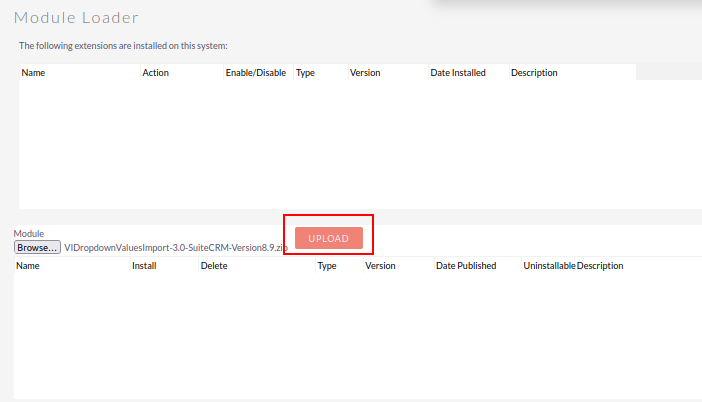Image resolution: width=702 pixels, height=402 pixels.
Task: Select the Install column header
Action: tap(144, 266)
